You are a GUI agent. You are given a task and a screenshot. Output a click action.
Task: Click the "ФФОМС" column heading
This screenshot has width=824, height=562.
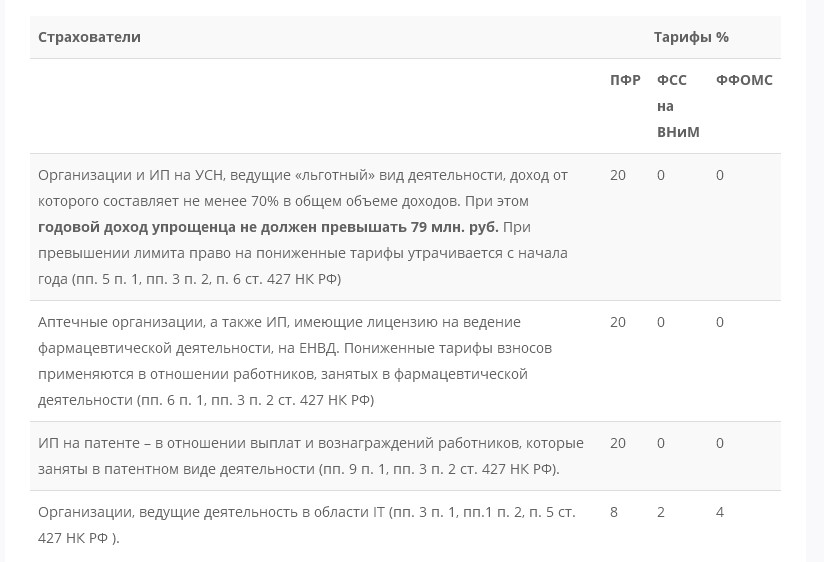click(744, 80)
